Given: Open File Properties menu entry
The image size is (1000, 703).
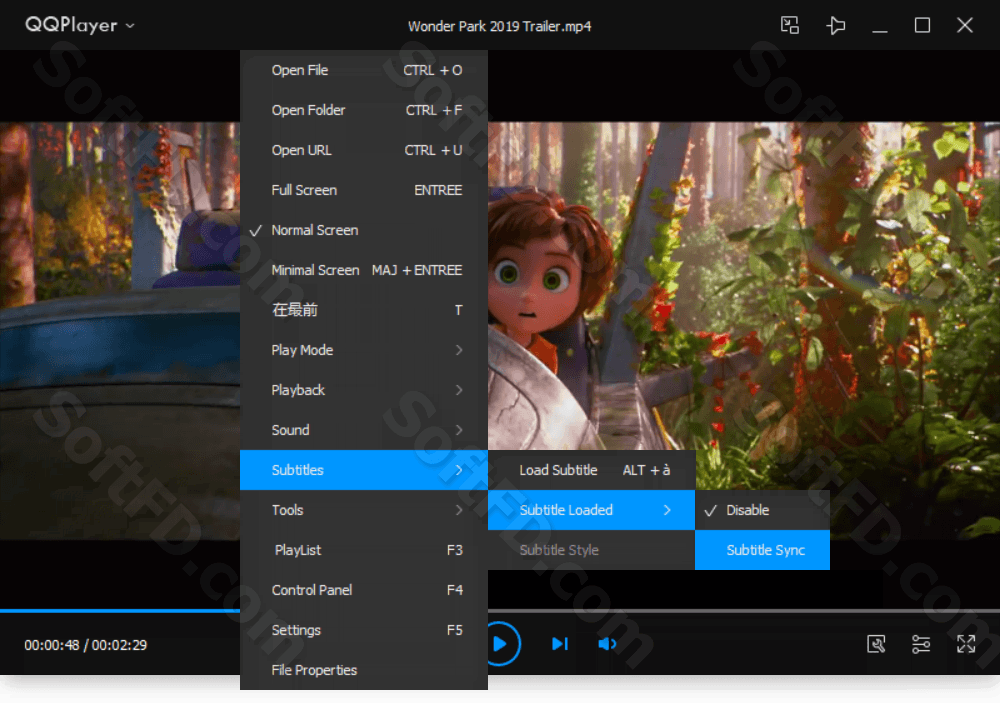Looking at the screenshot, I should point(364,670).
